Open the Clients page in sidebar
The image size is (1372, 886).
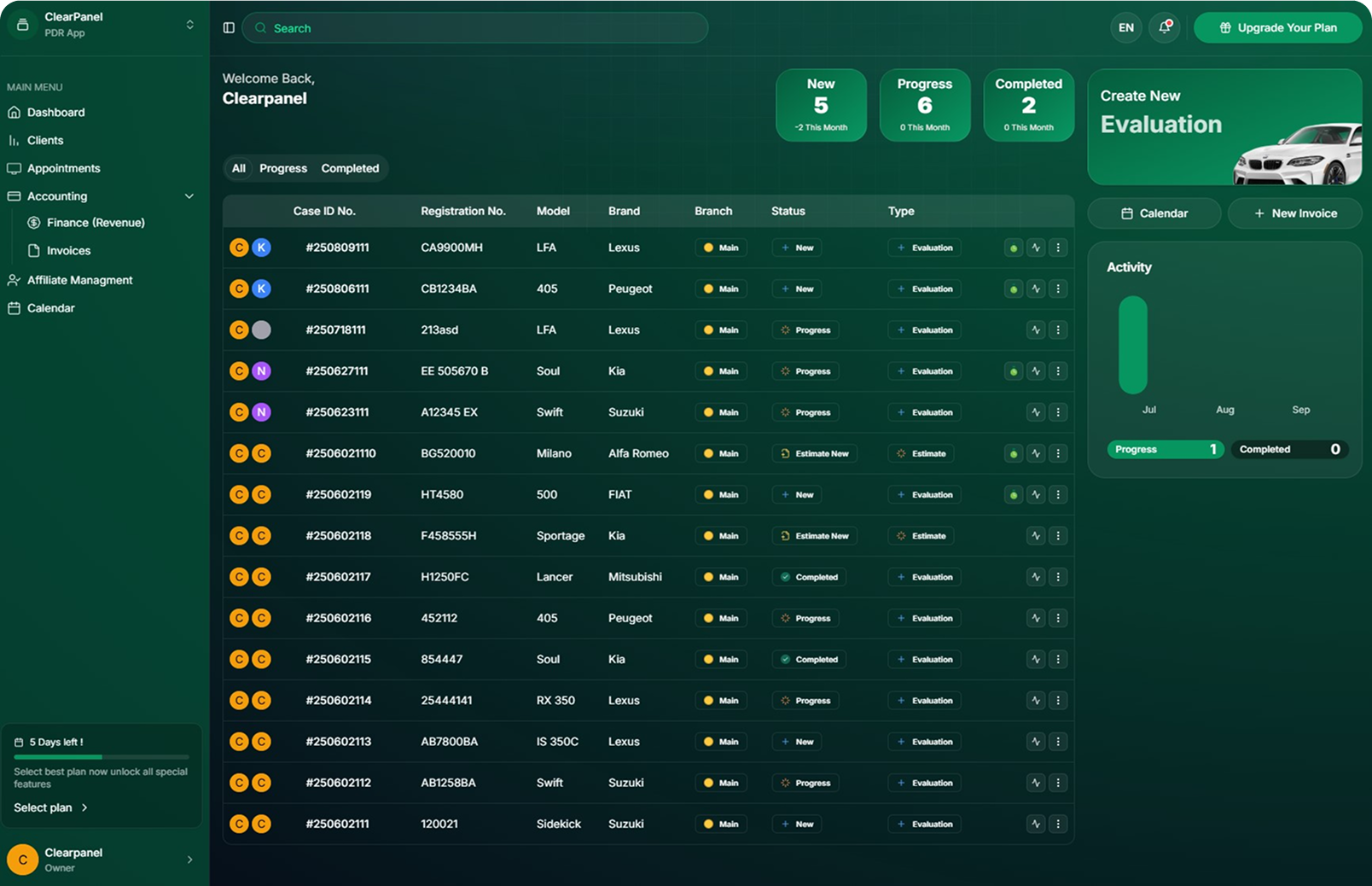point(44,140)
